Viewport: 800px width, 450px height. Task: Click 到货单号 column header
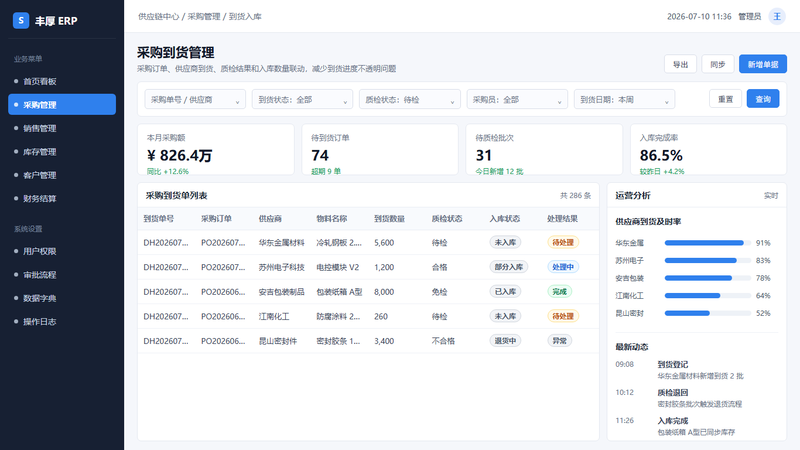[159, 218]
